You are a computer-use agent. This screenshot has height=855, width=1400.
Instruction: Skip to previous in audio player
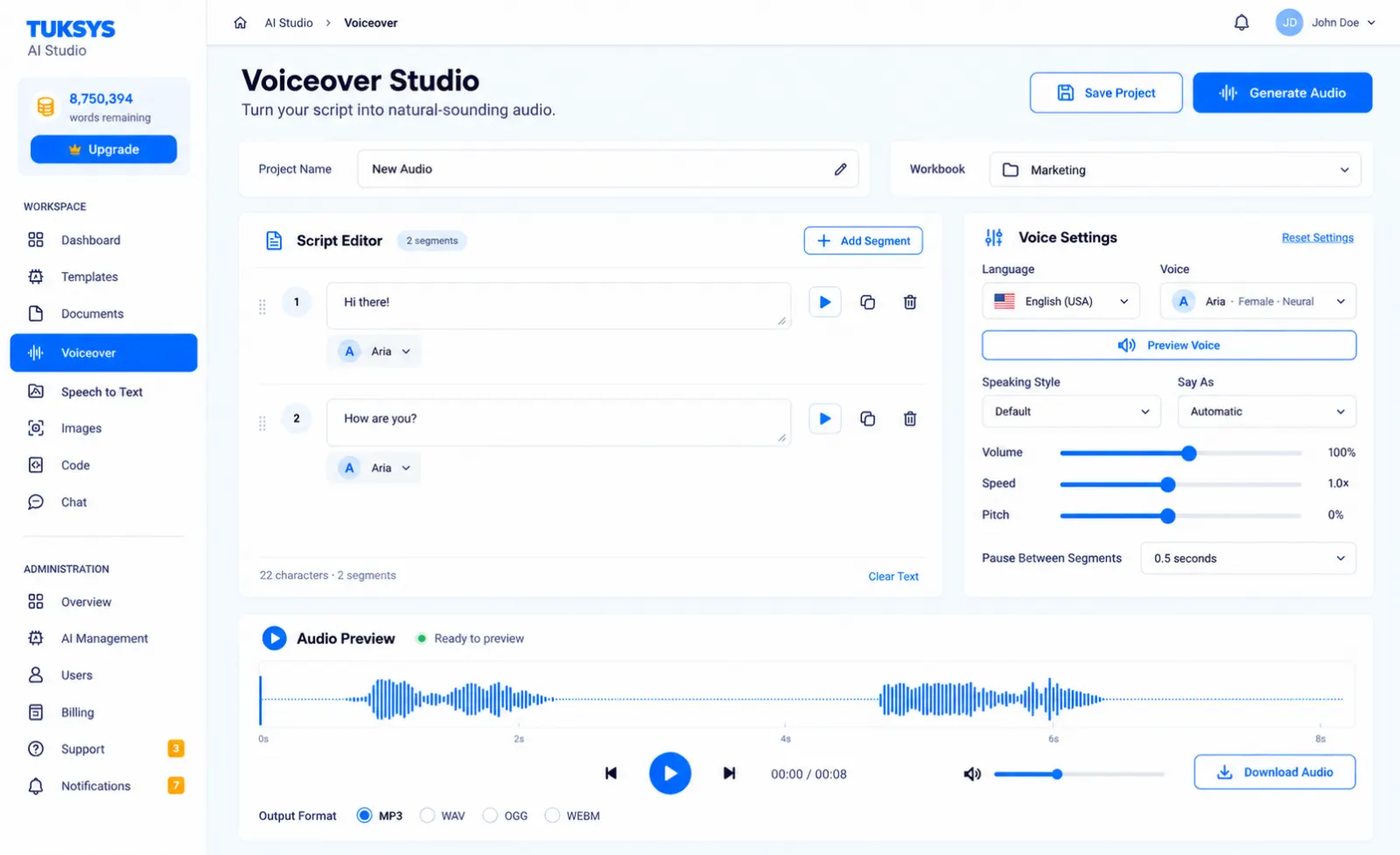611,773
